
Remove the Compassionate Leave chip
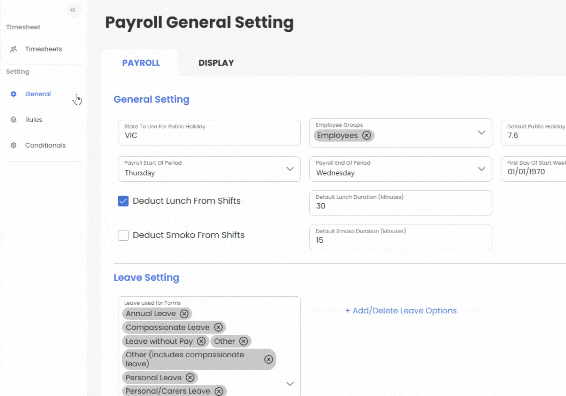tap(218, 327)
